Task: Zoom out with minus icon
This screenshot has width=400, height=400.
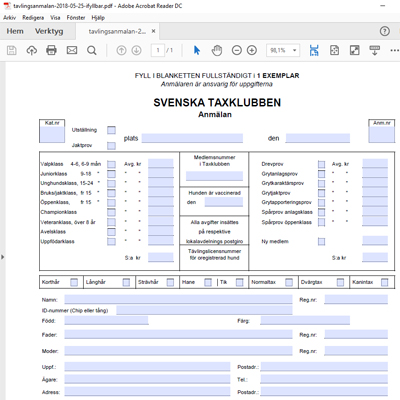Action: (x=237, y=50)
